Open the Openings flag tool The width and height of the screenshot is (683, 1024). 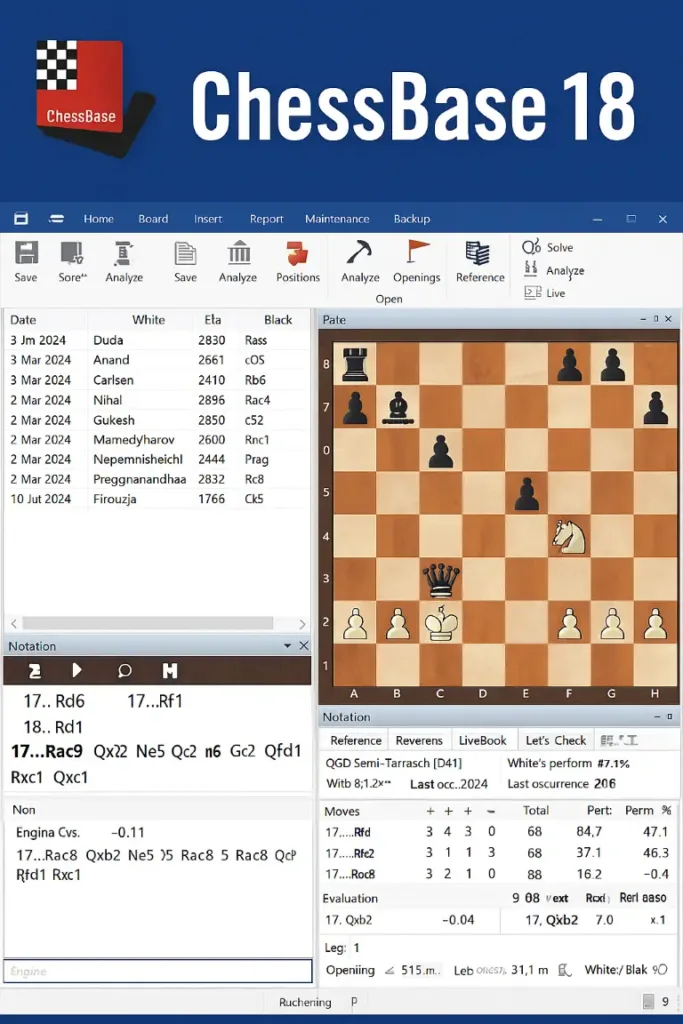point(417,252)
